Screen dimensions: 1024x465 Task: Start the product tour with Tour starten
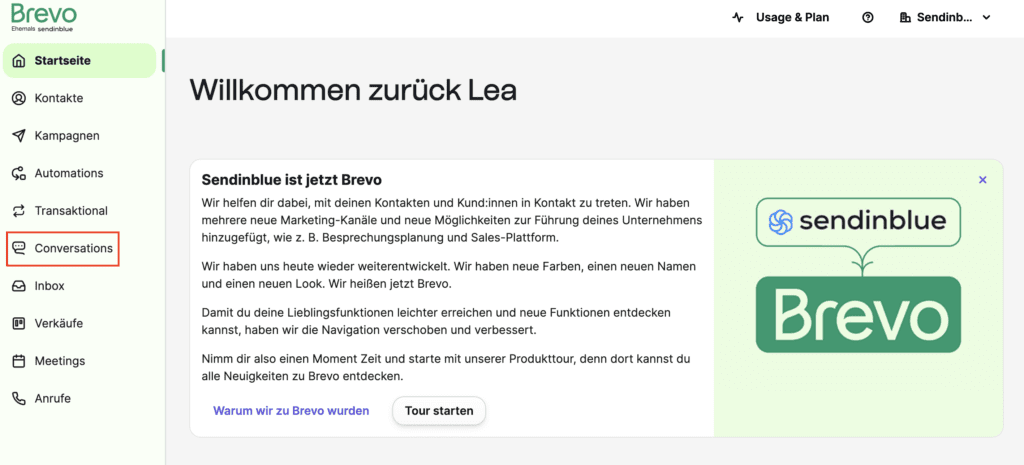(x=439, y=411)
